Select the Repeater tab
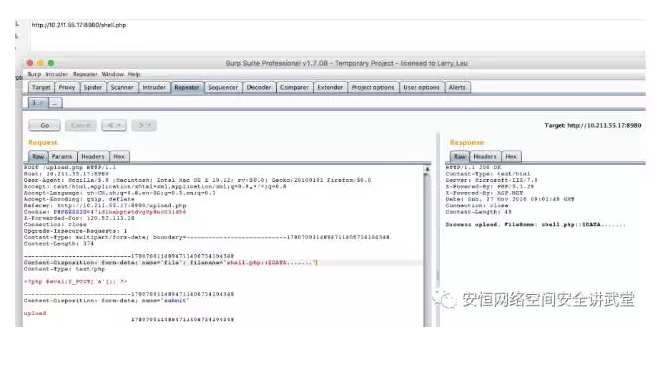Image resolution: width=666 pixels, height=371 pixels. [187, 87]
